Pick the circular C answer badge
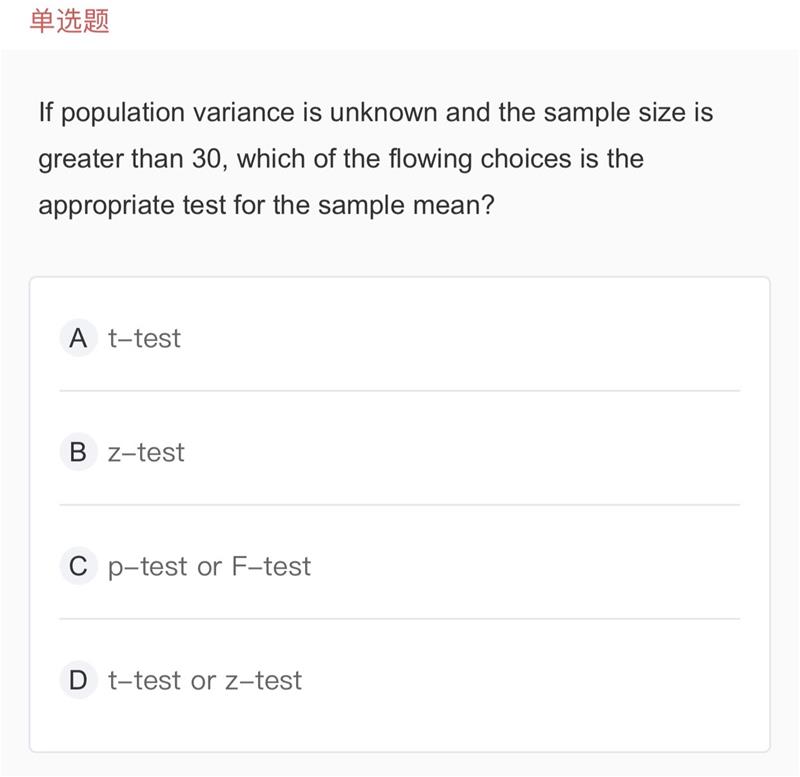This screenshot has width=800, height=777. tap(78, 566)
